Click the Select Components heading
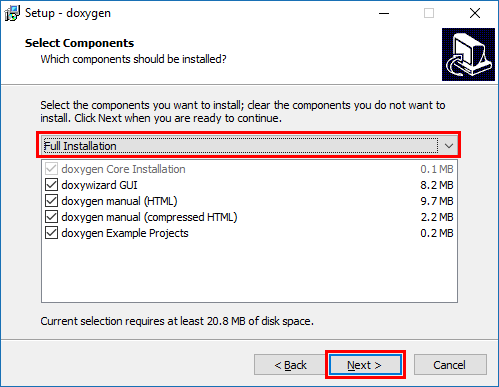Image resolution: width=499 pixels, height=387 pixels. [79, 43]
